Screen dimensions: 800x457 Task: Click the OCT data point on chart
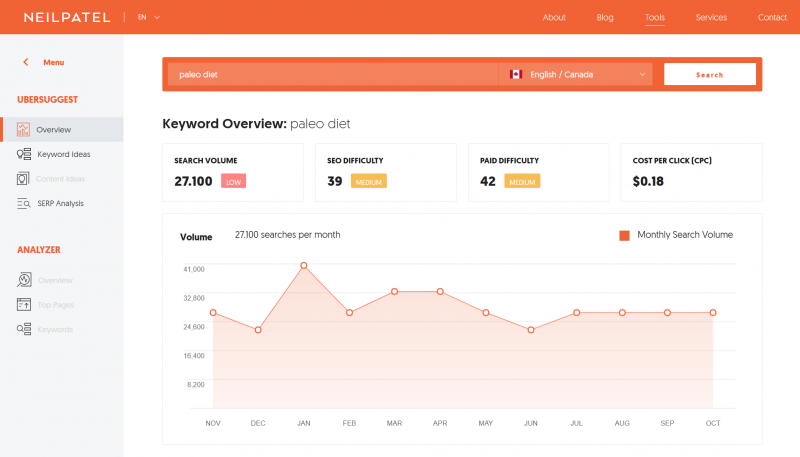pos(713,312)
